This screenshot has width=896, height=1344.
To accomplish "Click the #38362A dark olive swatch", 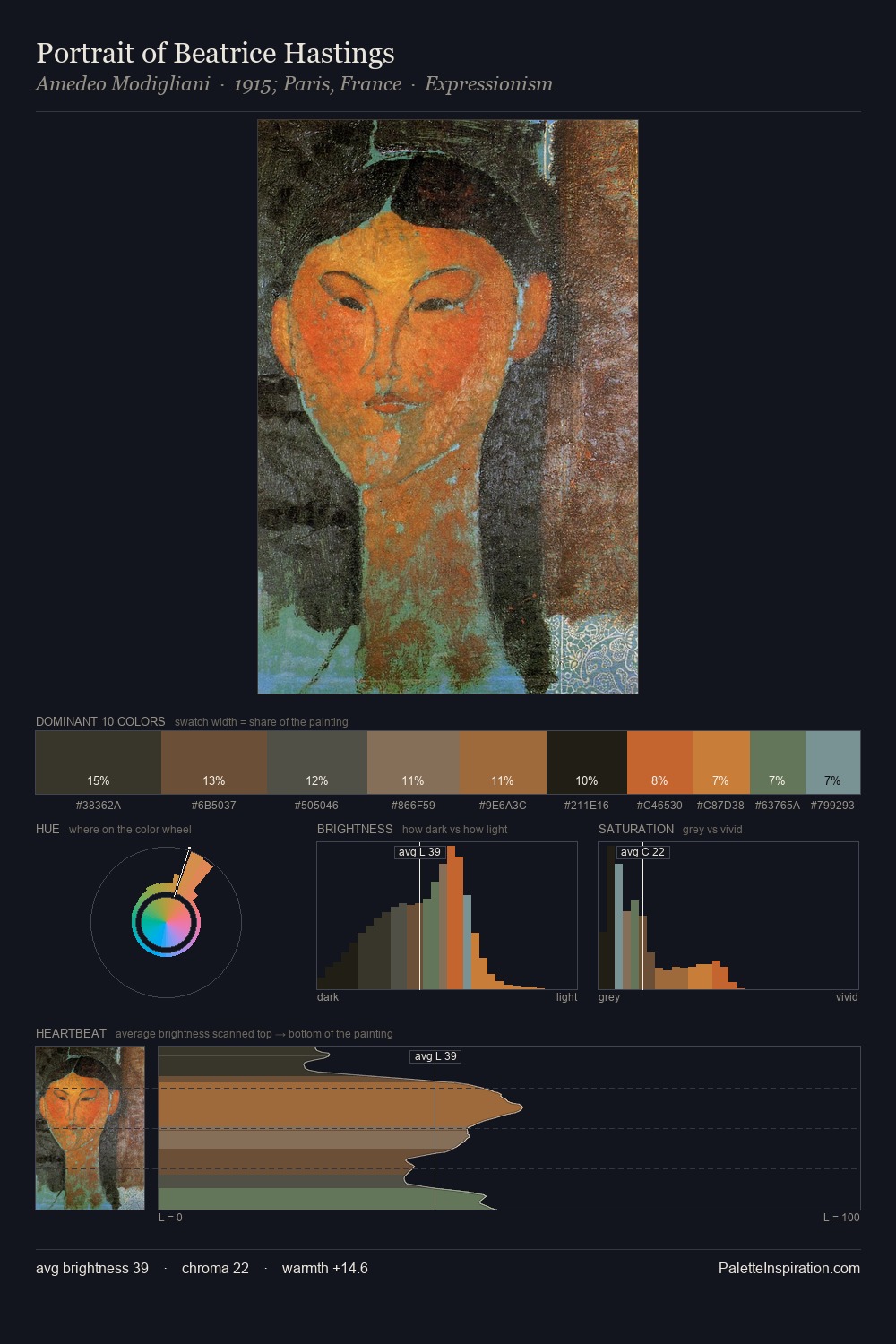I will (x=99, y=762).
